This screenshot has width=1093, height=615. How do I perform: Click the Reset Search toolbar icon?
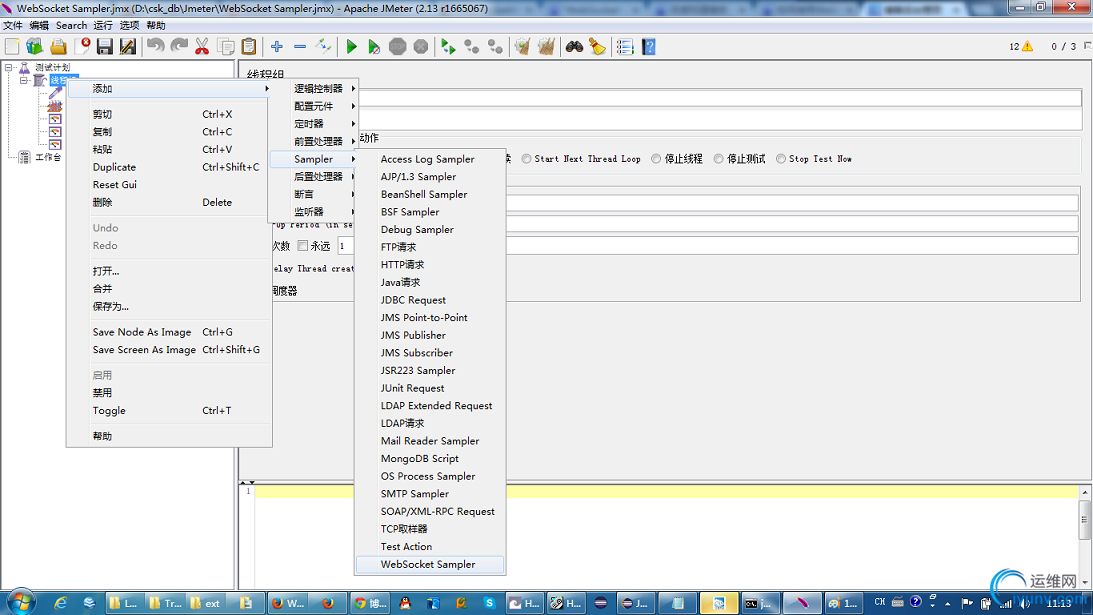pyautogui.click(x=597, y=47)
